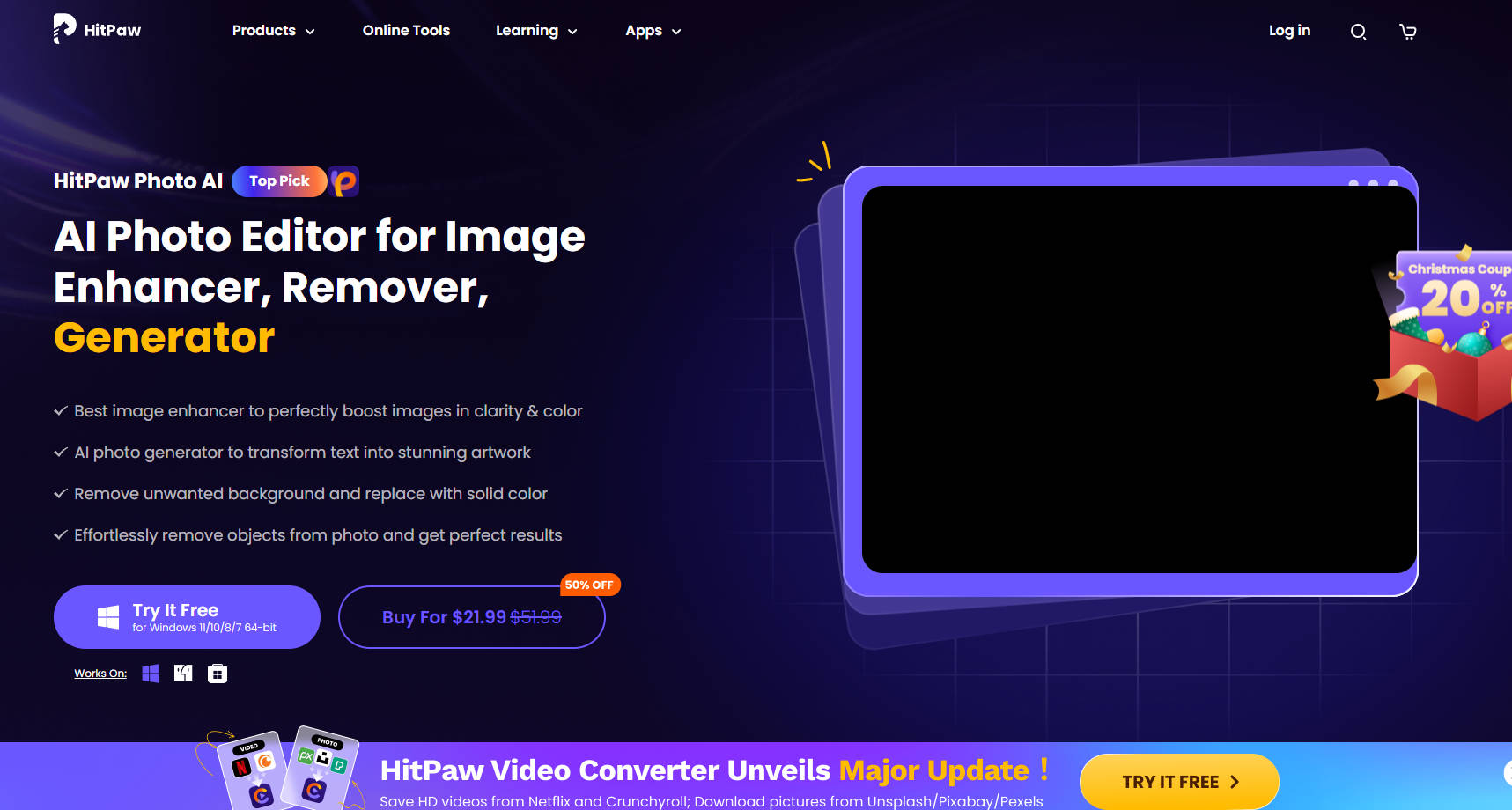Click 'Best image enhancer to perfectly boost images' text
Screen dimensions: 1512x810
pos(328,411)
